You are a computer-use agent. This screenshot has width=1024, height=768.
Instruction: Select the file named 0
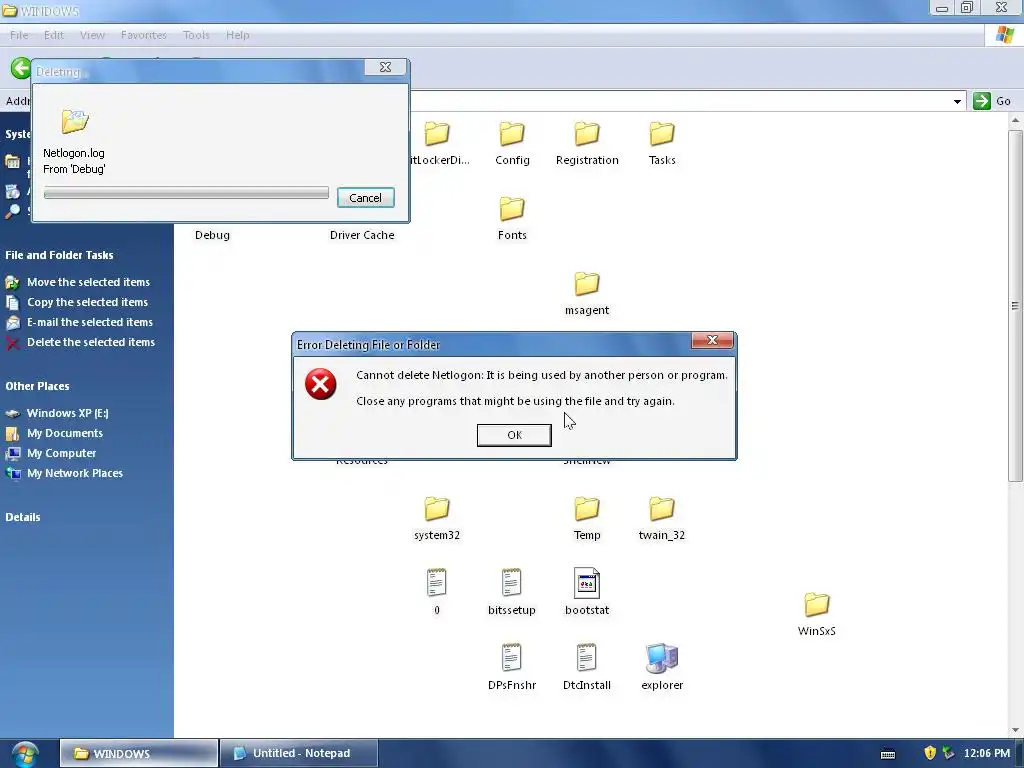[x=436, y=592]
